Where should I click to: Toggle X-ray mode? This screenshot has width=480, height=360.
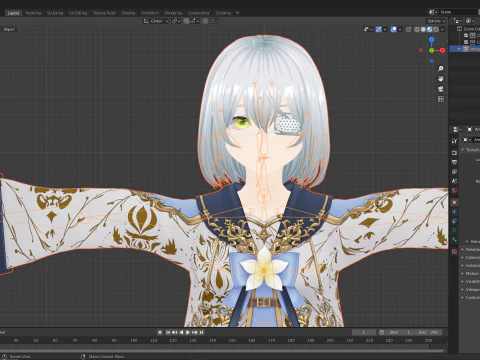point(408,29)
